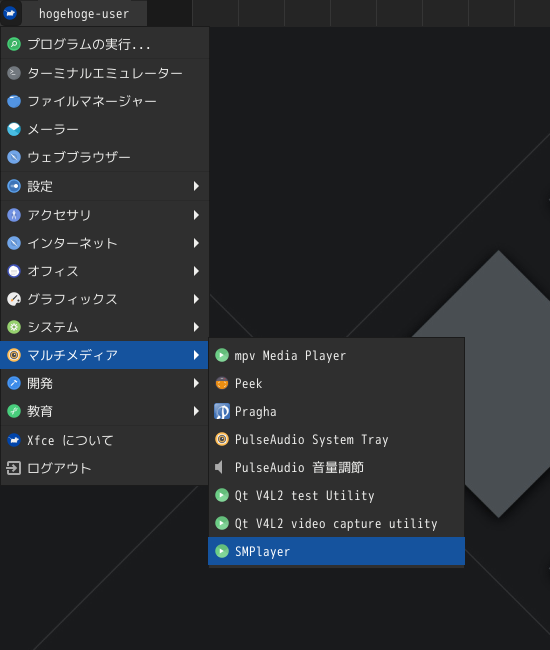This screenshot has width=550, height=650.
Task: Click the mpv Media Player icon
Action: click(222, 355)
